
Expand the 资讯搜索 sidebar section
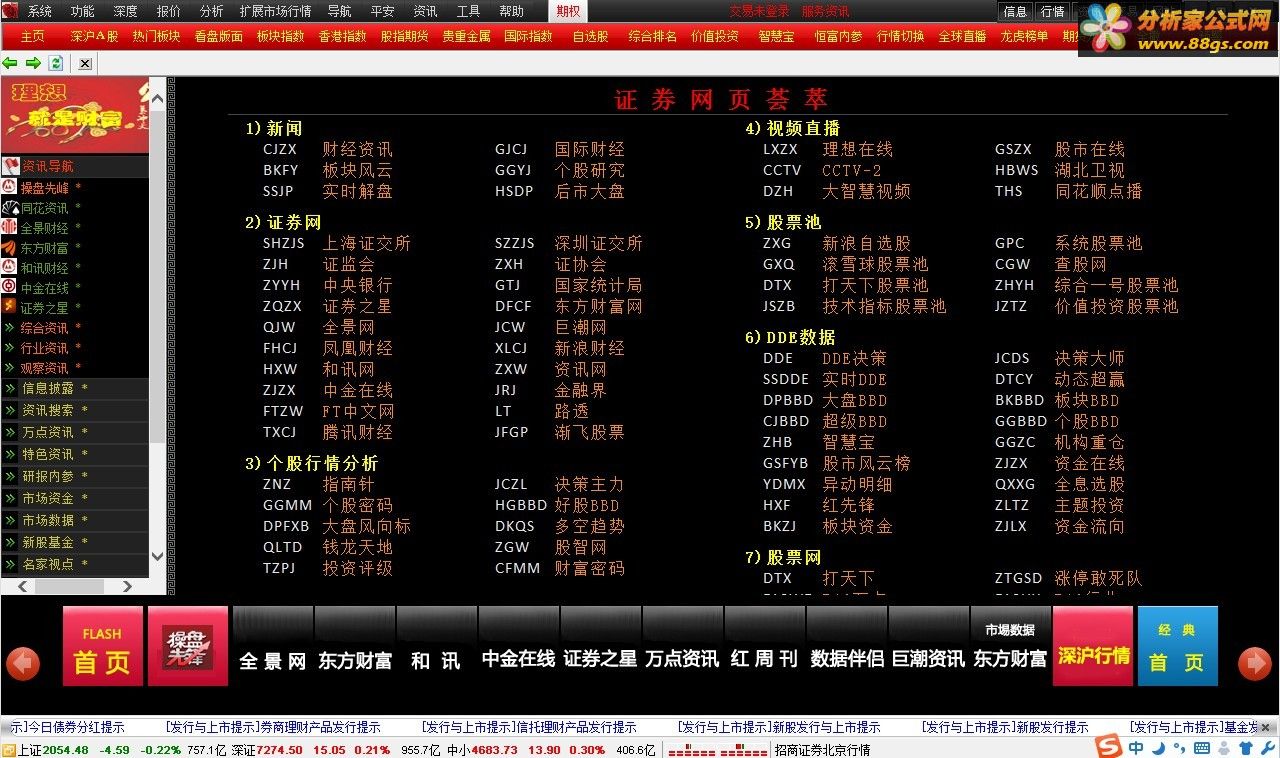75,410
